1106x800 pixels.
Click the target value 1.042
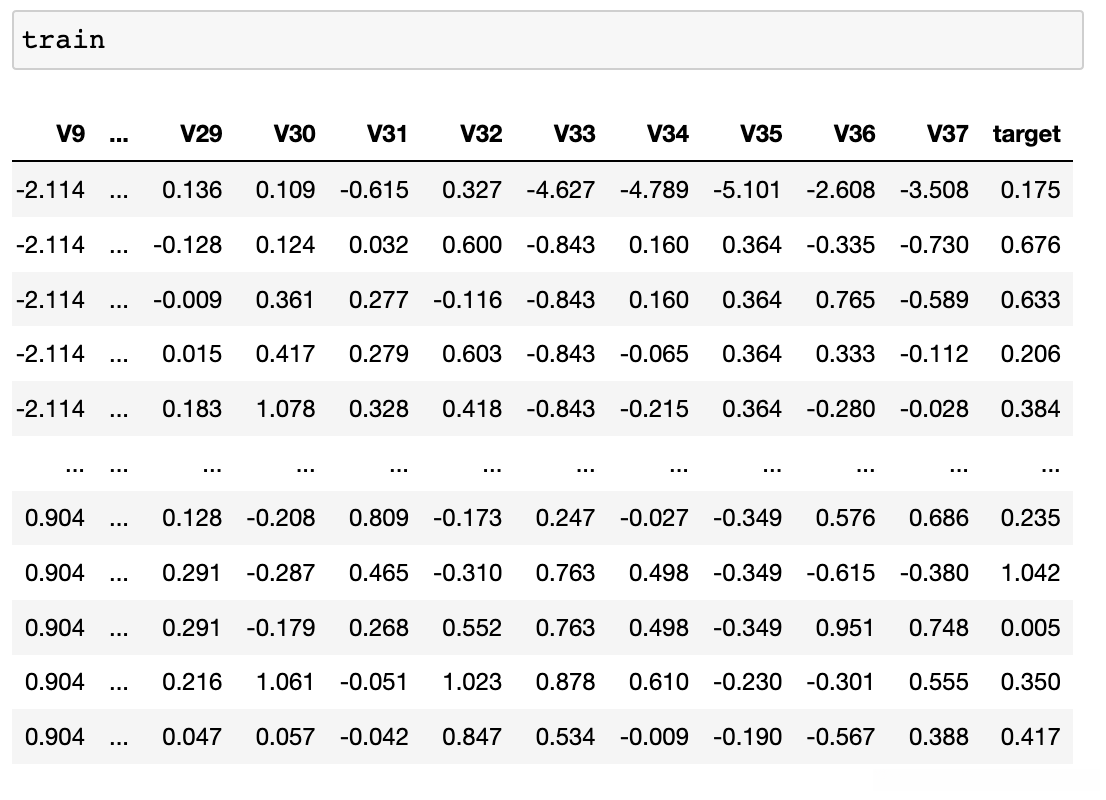click(x=1030, y=573)
